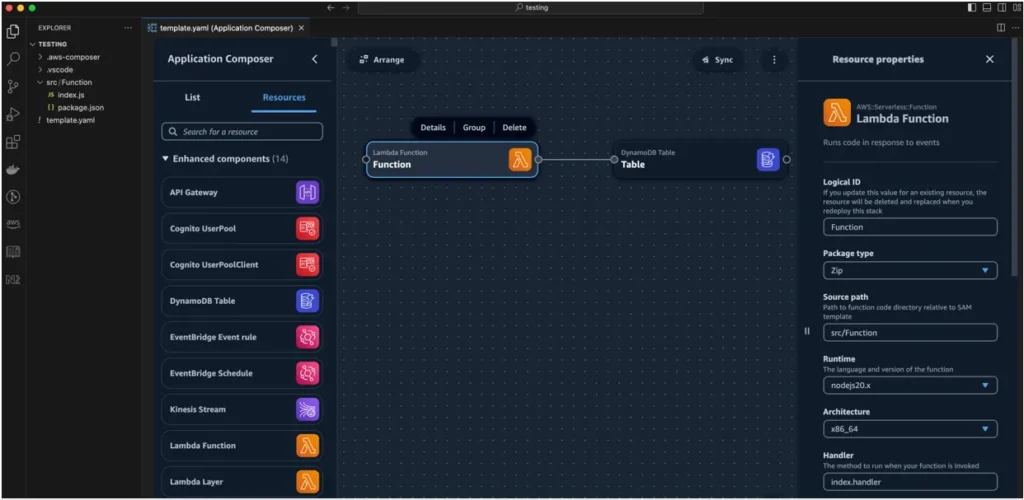Click the Sync button

click(718, 60)
